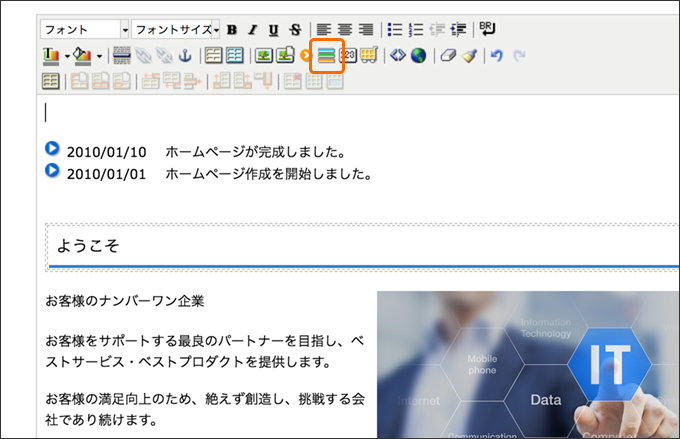The height and width of the screenshot is (439, 680).
Task: Click the colored stripes heading icon
Action: pyautogui.click(x=327, y=56)
